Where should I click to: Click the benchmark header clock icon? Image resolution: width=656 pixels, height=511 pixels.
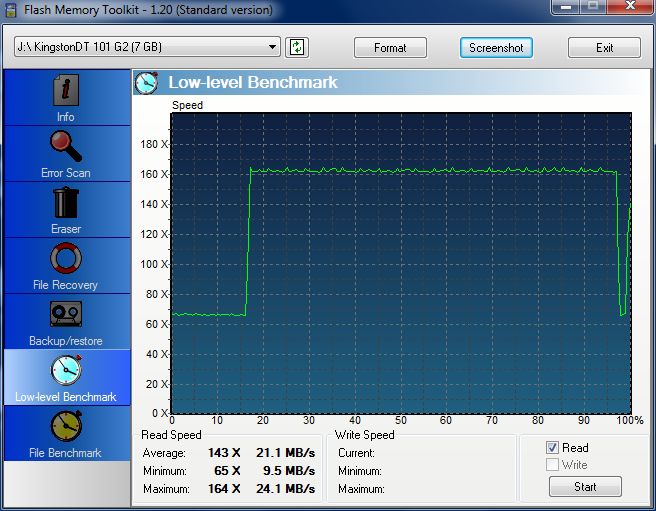tap(146, 82)
